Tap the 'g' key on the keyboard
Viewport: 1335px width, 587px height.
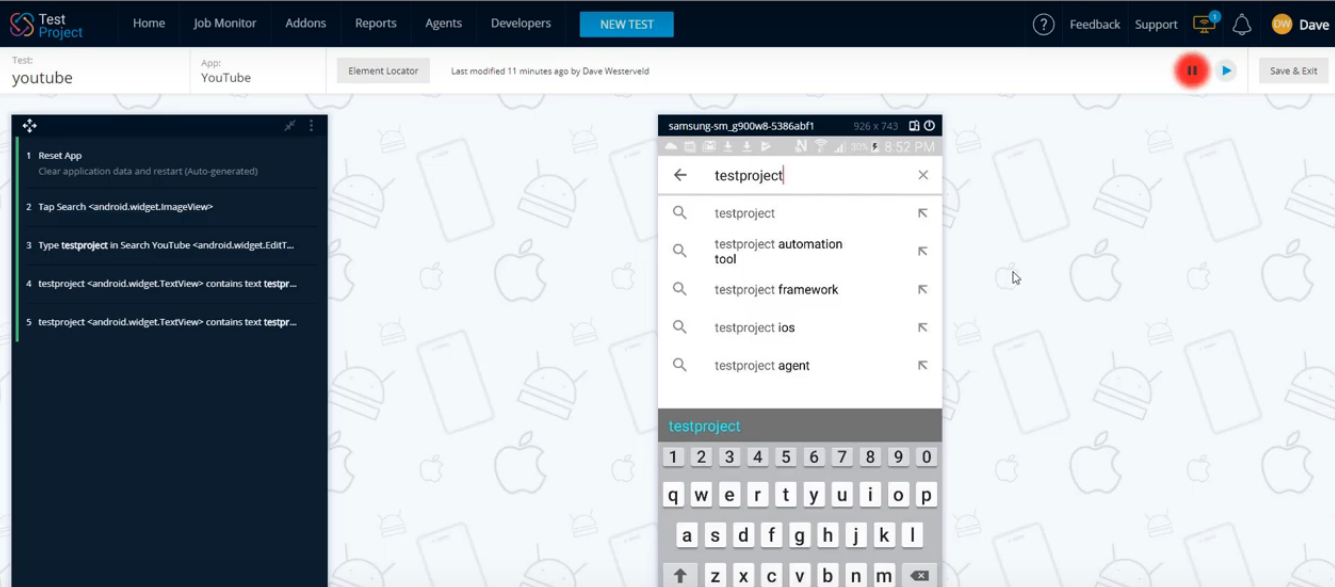(800, 535)
